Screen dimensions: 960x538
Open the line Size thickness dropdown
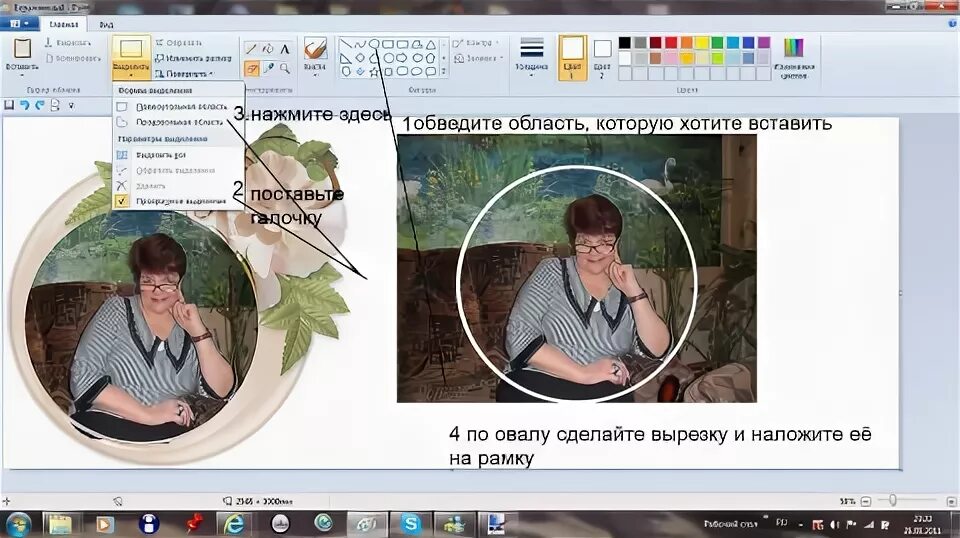click(531, 58)
